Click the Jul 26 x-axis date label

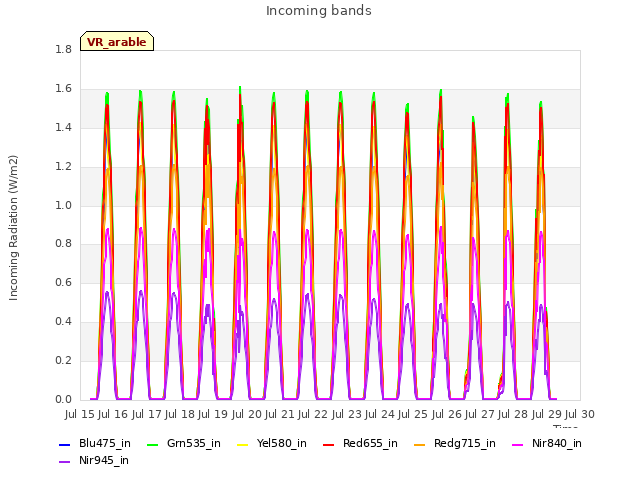tap(447, 414)
